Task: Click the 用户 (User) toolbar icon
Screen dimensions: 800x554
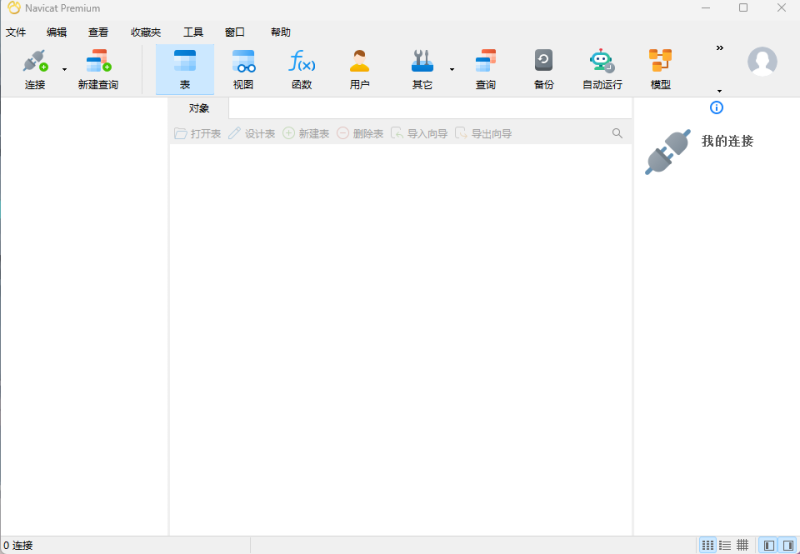Action: (360, 68)
